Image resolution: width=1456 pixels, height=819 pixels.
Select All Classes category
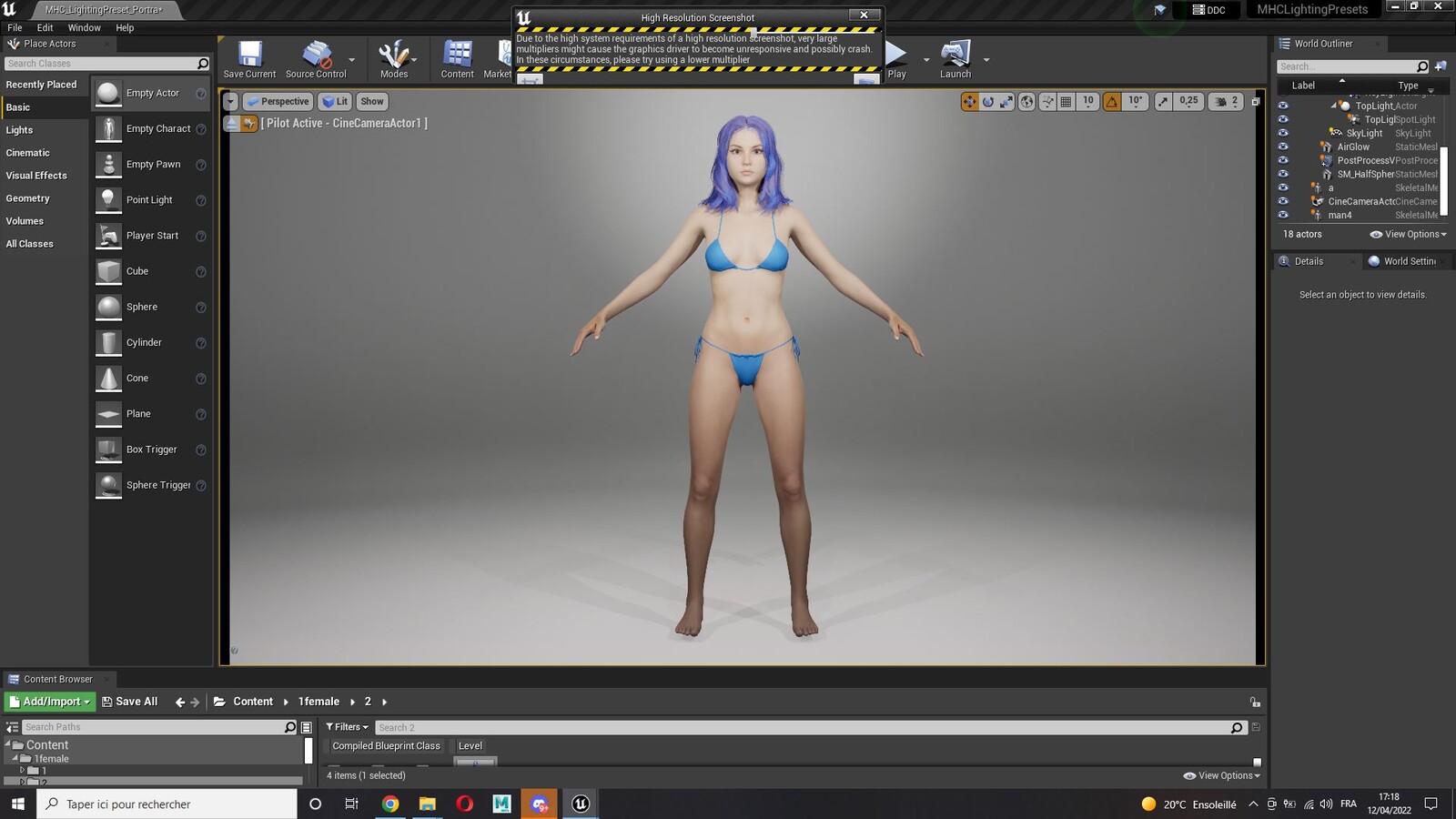click(29, 244)
